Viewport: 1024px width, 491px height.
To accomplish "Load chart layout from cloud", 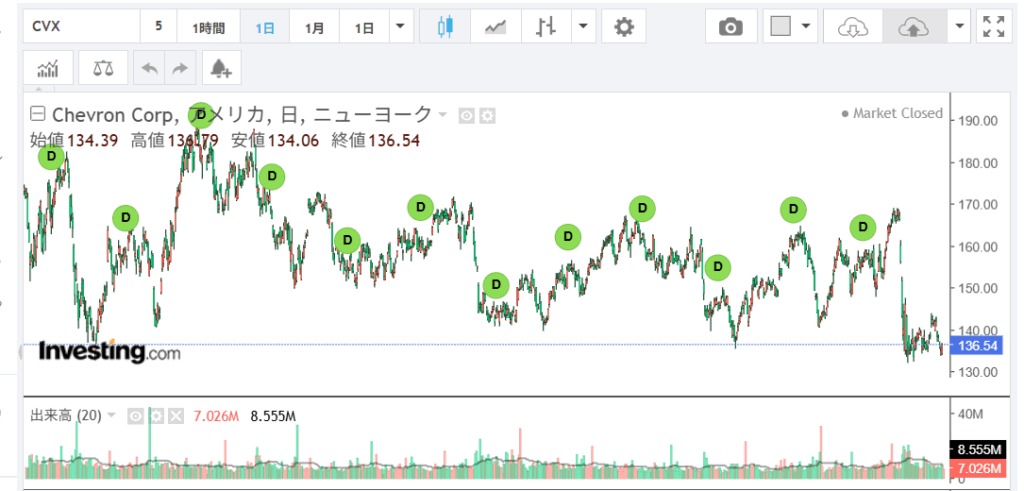I will click(x=852, y=27).
